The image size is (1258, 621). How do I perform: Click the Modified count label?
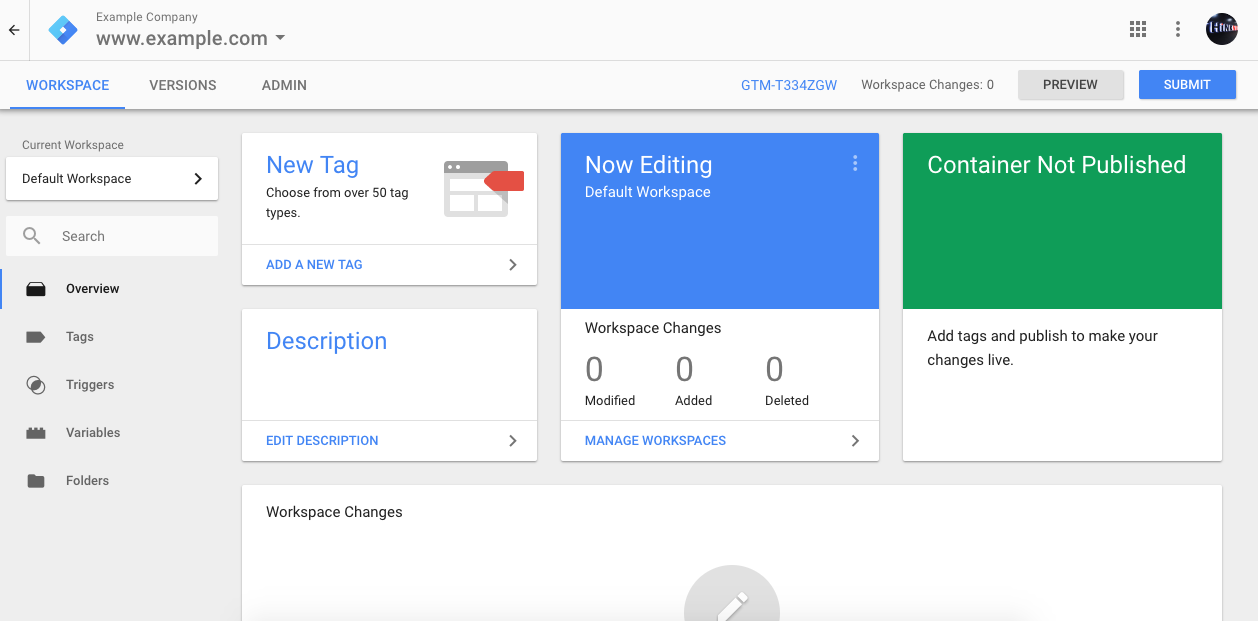(x=610, y=401)
